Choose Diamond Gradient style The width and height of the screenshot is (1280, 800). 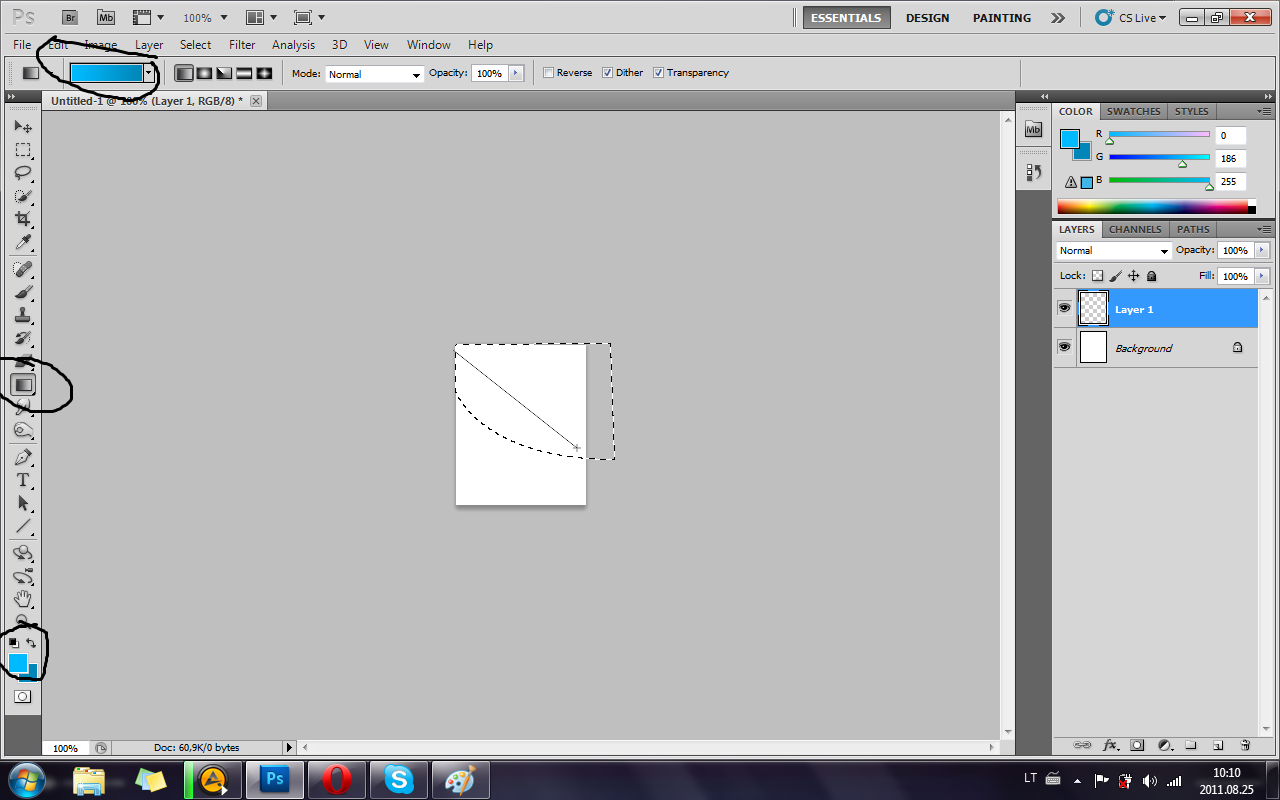[264, 73]
